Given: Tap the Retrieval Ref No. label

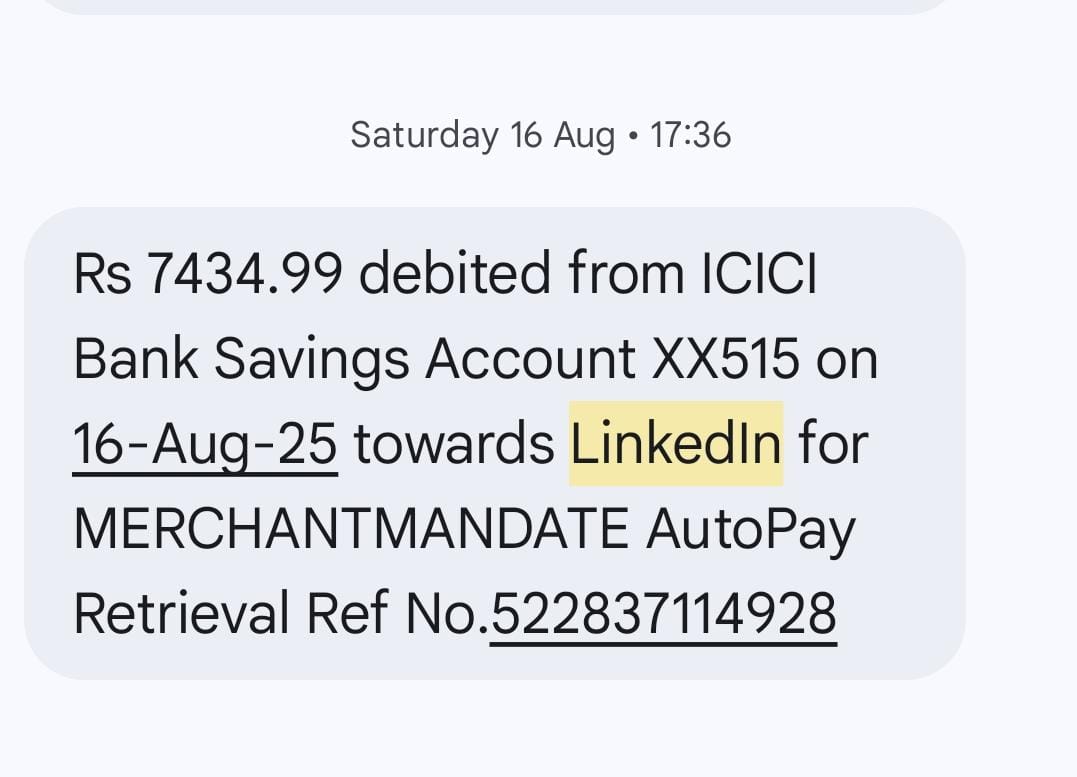Looking at the screenshot, I should point(281,613).
